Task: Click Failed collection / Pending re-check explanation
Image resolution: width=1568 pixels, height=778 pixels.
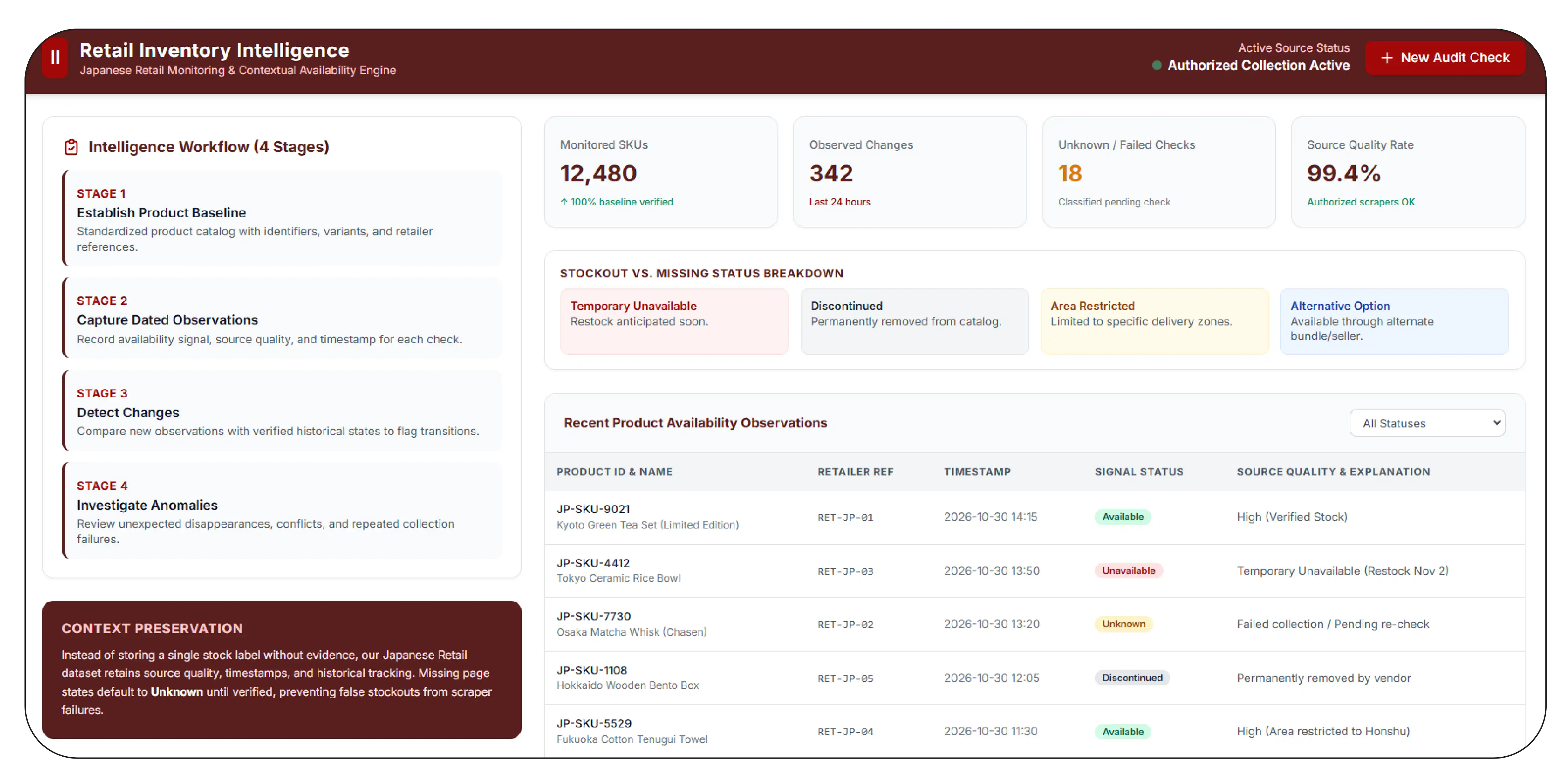Action: [1333, 624]
